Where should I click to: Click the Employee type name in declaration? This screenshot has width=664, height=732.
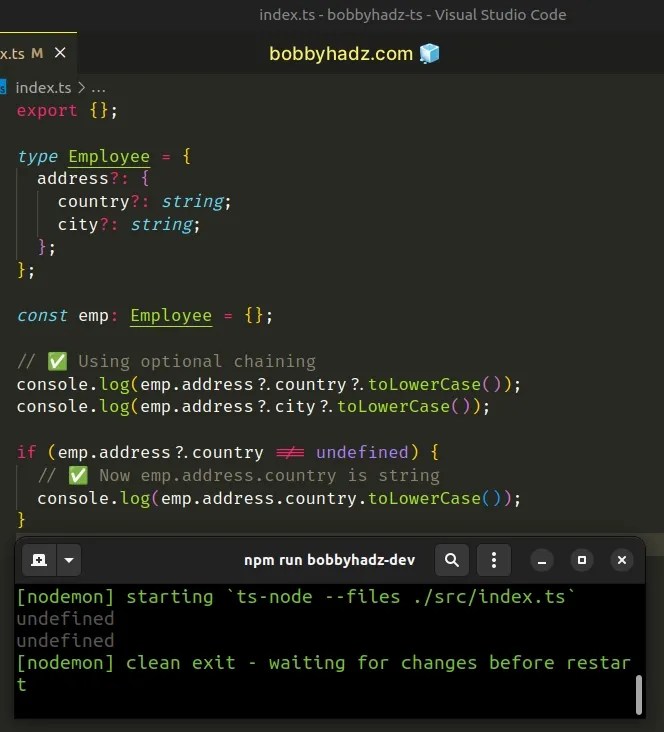(109, 156)
